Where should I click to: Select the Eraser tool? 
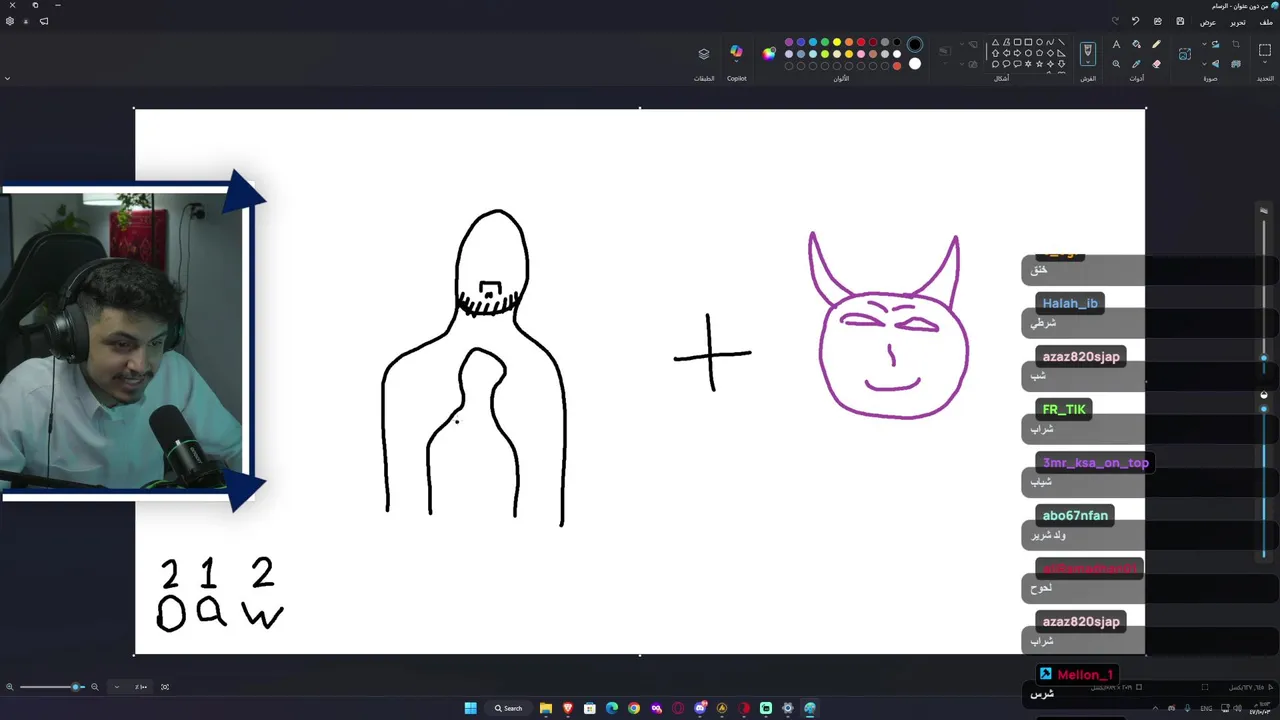tap(1156, 64)
